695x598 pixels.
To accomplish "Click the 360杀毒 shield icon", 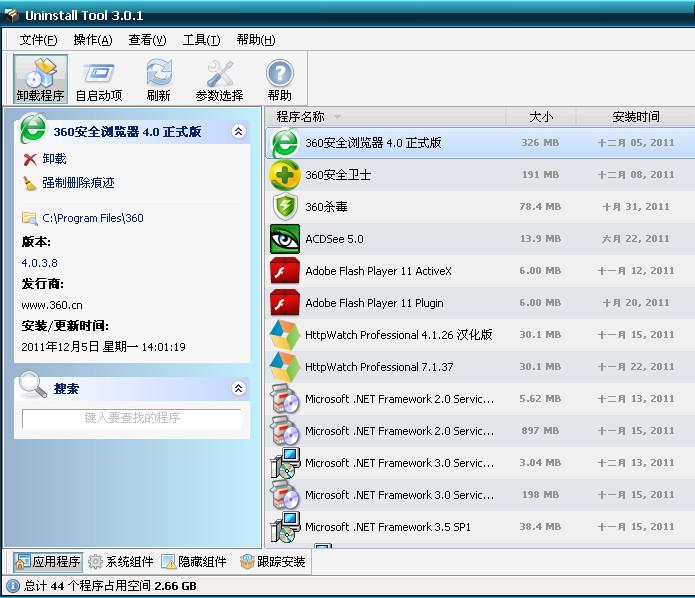I will tap(285, 207).
